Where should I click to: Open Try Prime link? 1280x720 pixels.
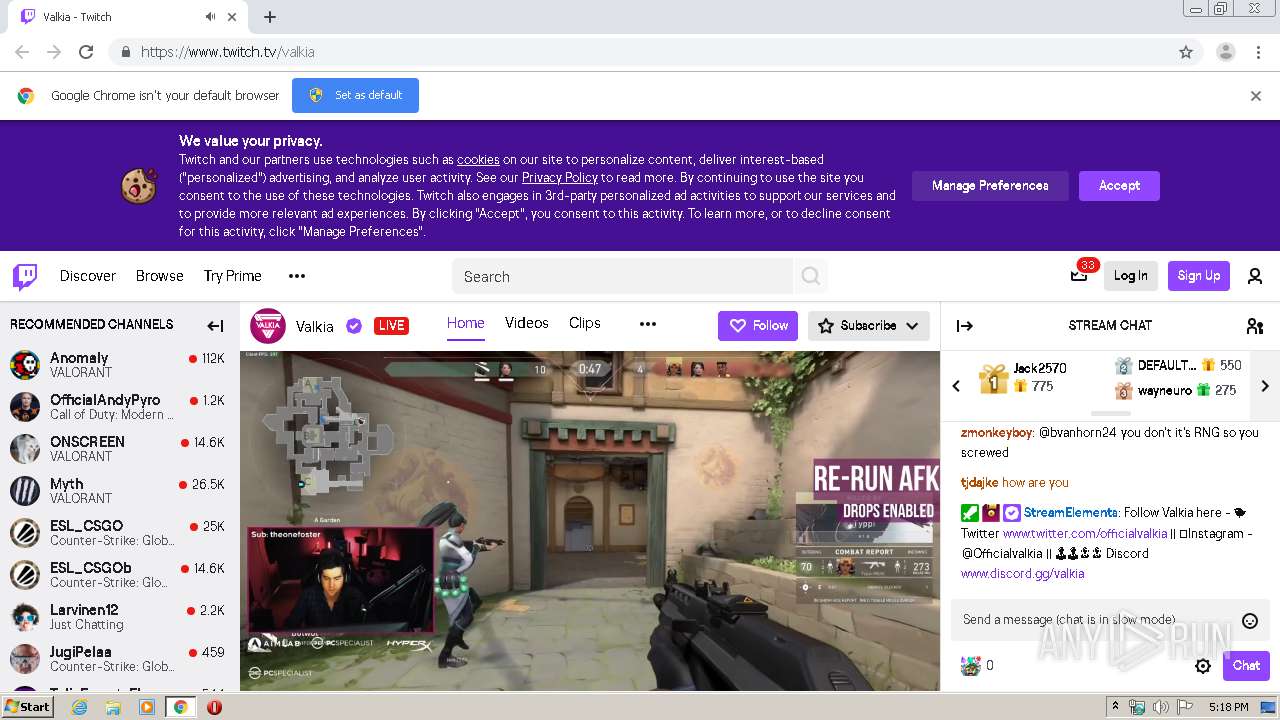[233, 276]
